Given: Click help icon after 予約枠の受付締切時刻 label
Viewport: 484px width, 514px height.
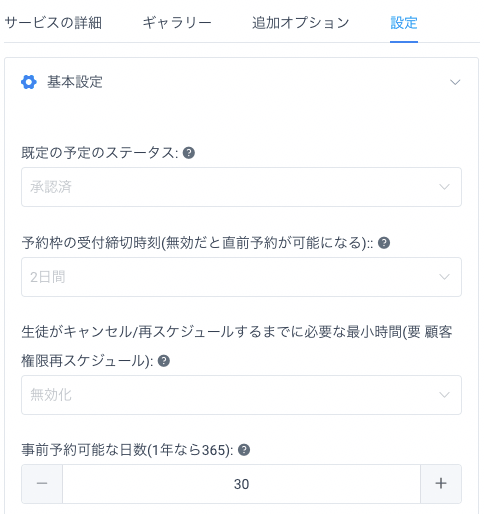Looking at the screenshot, I should (384, 243).
